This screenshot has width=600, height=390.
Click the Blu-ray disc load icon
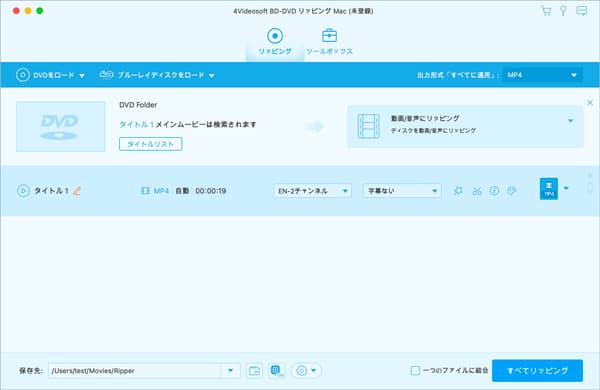tap(106, 74)
